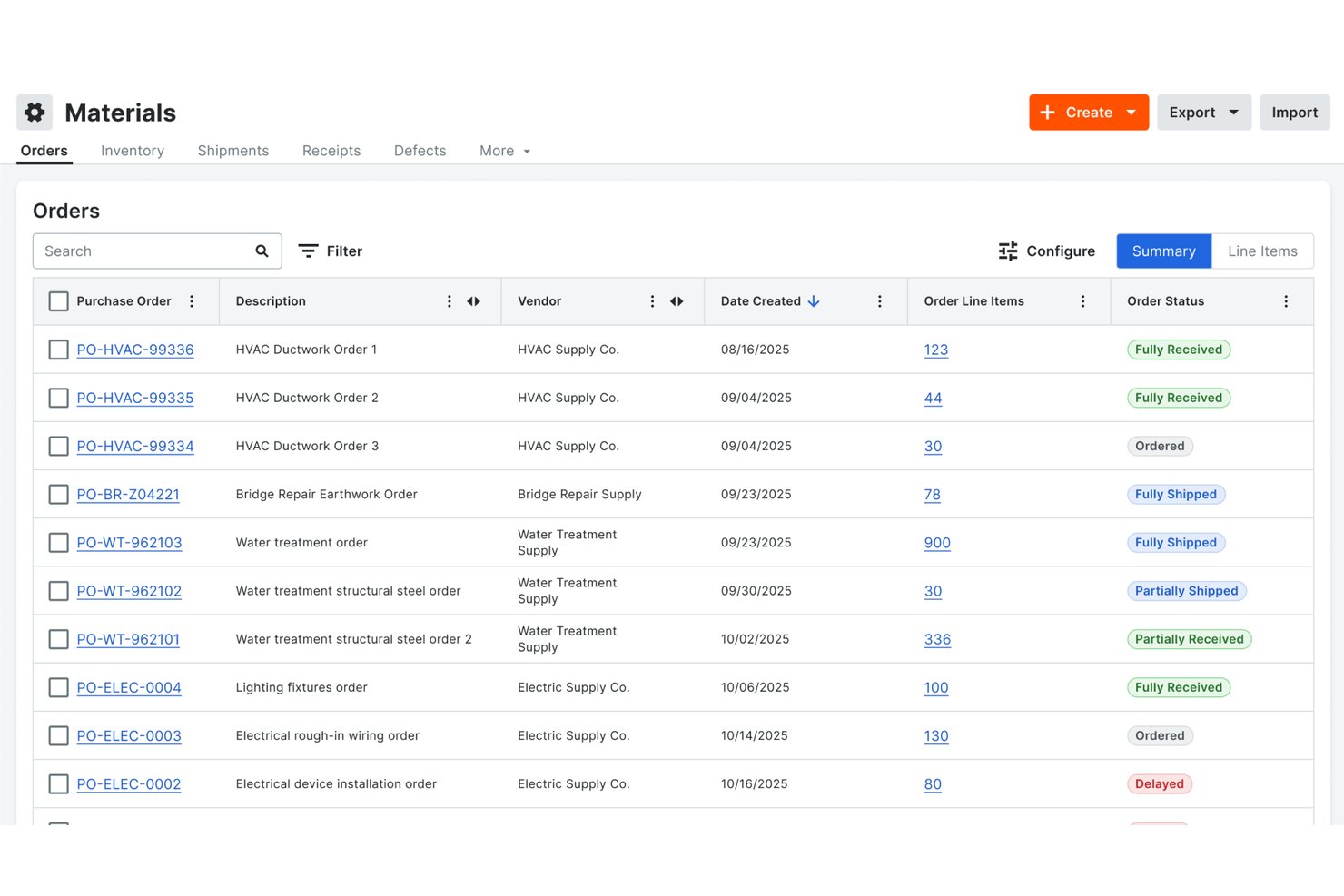The image size is (1344, 896).
Task: Open Order Status column options menu
Action: point(1286,301)
